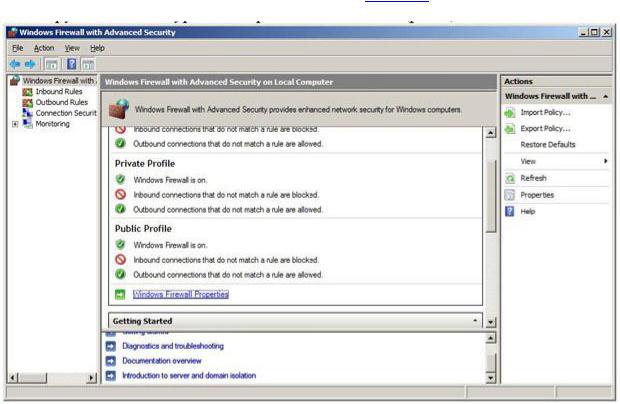Click green arrow icon beside Windows Firewall Properties
This screenshot has height=404, width=620.
coord(120,294)
